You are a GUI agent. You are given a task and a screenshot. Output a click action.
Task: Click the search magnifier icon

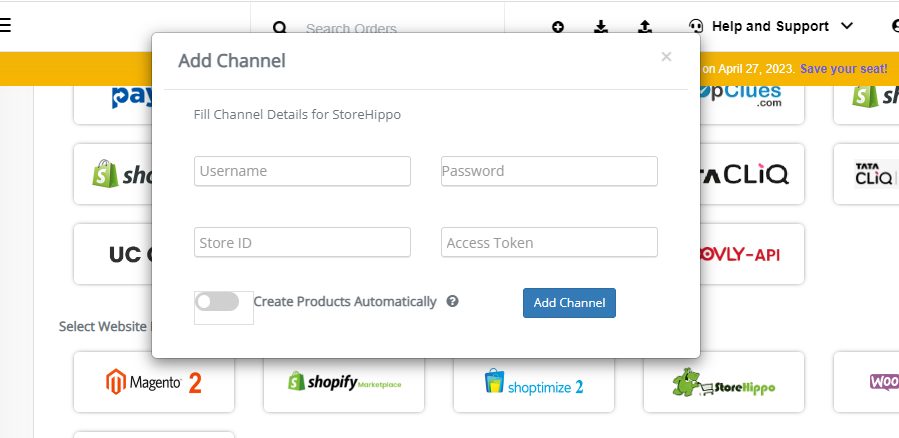[x=279, y=28]
